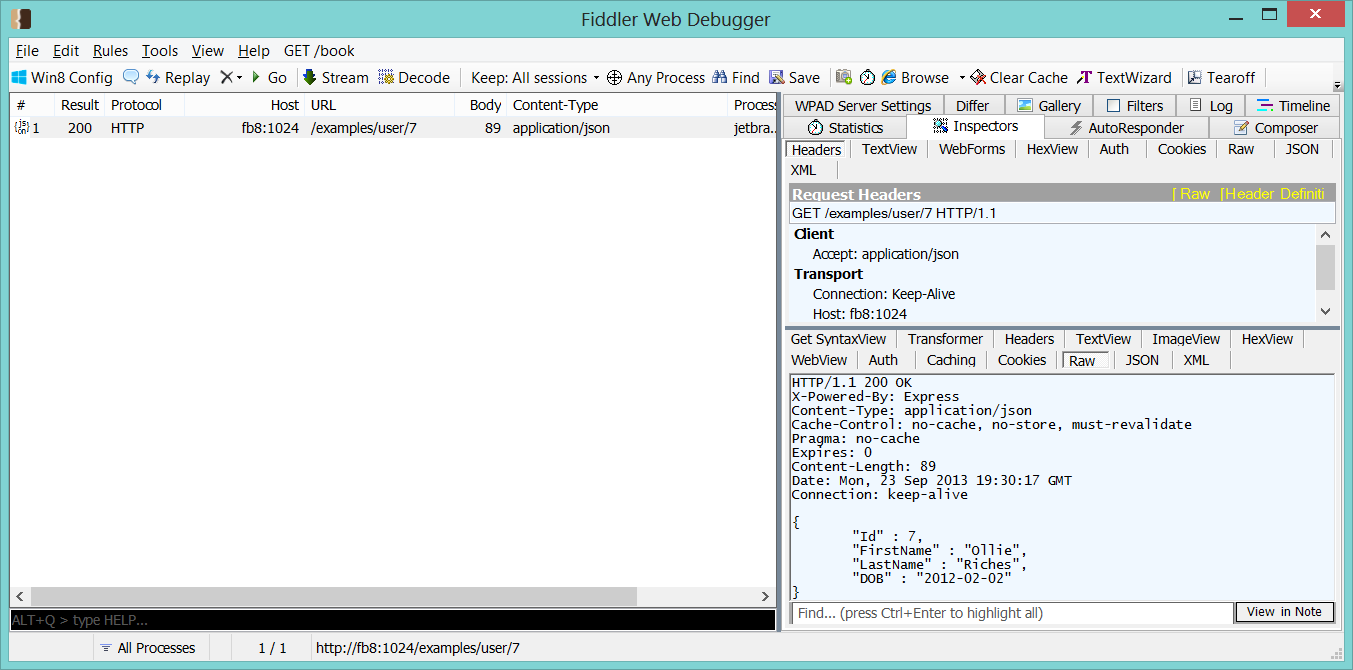1353x670 pixels.
Task: Open the Log tab
Action: [1209, 106]
